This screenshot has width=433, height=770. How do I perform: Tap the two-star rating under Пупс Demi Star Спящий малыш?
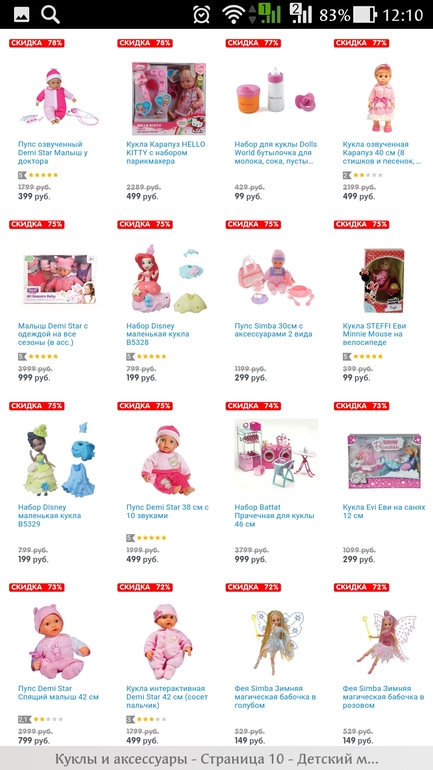click(x=41, y=719)
